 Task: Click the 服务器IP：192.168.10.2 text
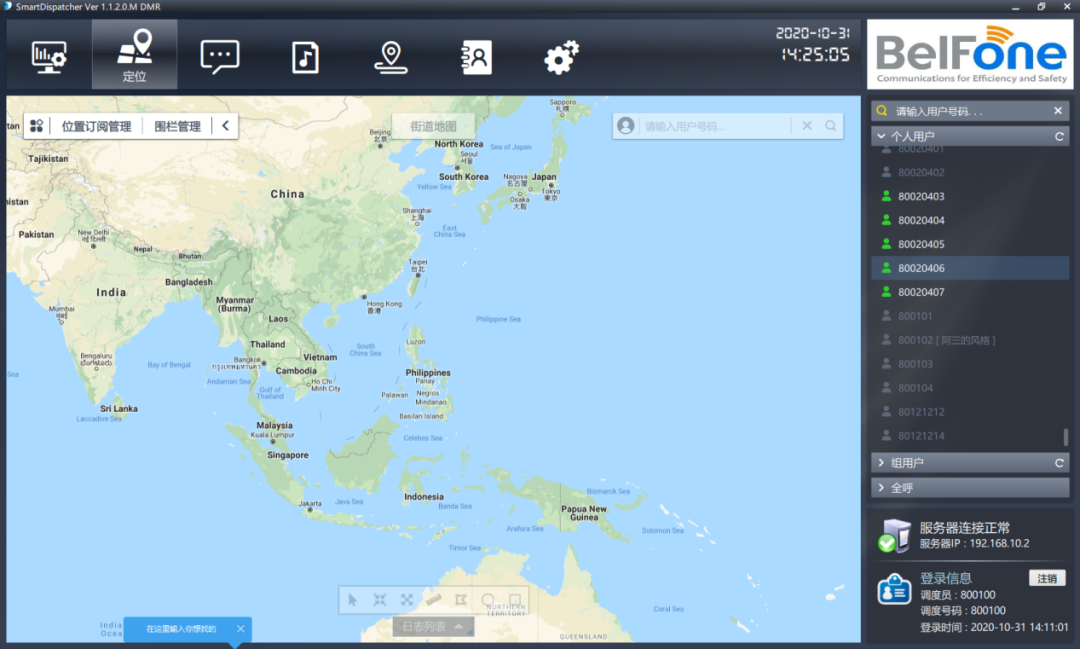coord(975,544)
